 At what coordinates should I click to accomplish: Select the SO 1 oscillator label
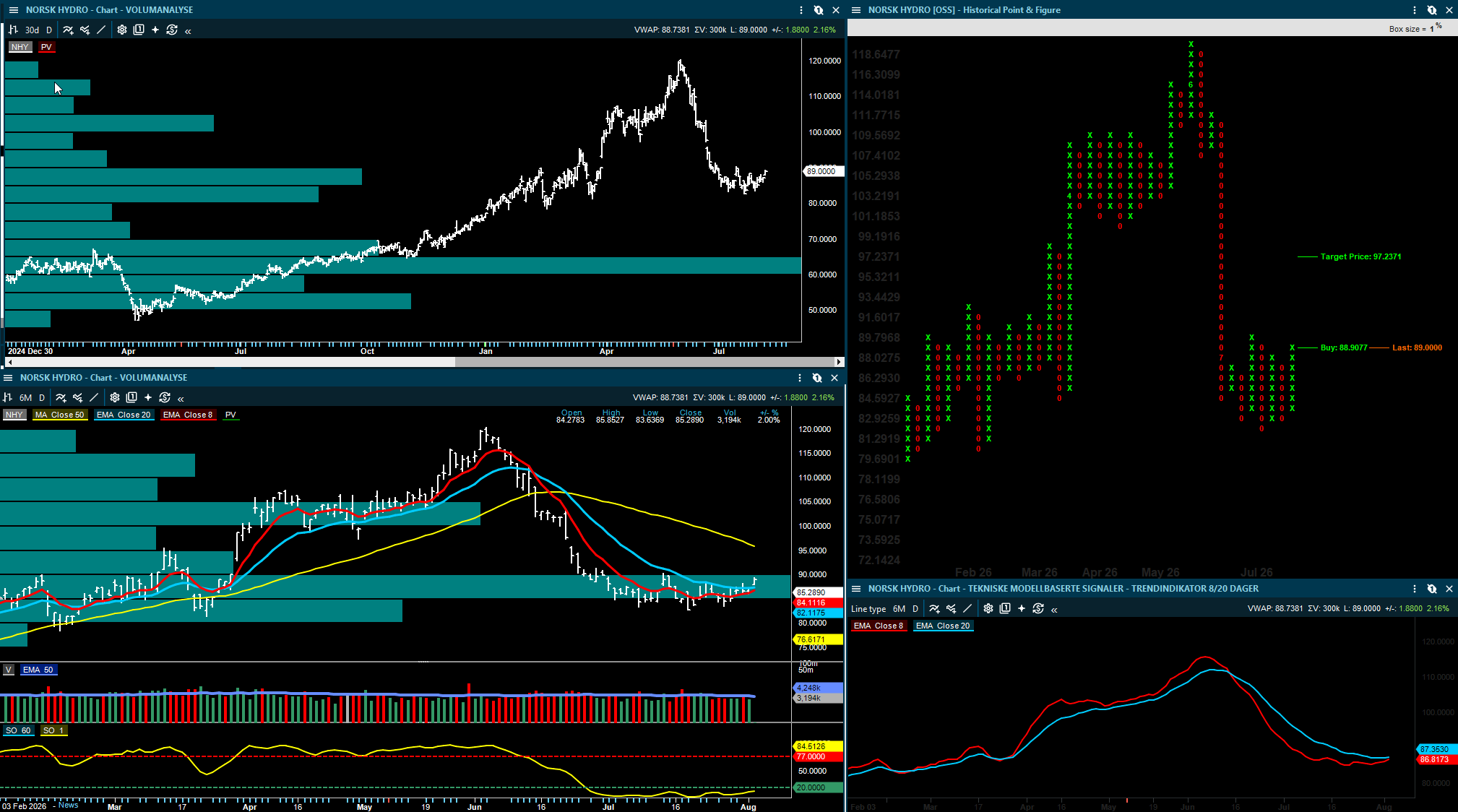pyautogui.click(x=53, y=730)
